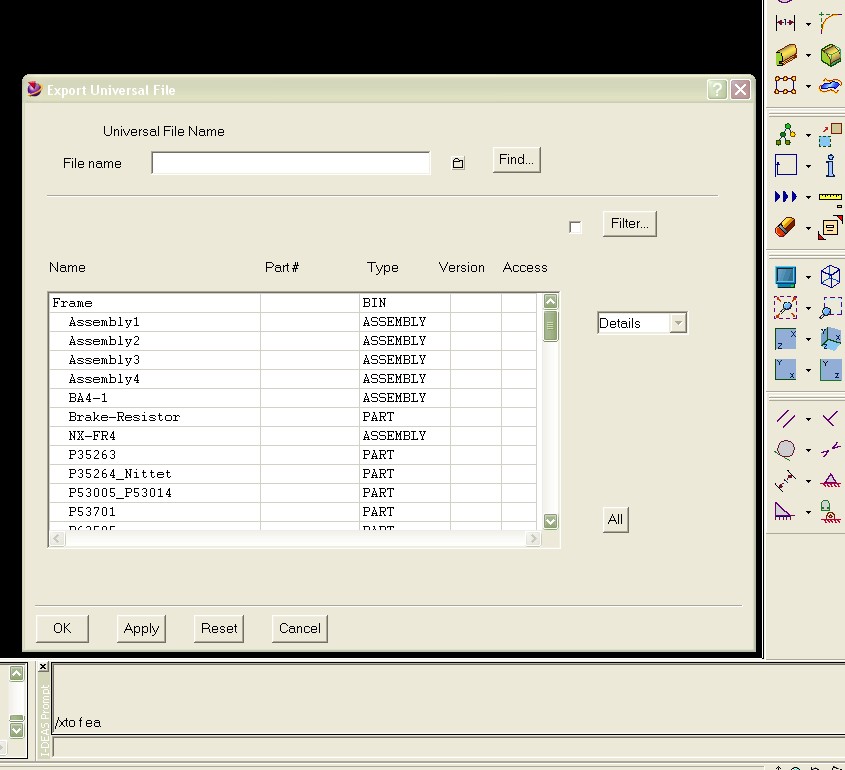Choose the green Shell solid icon
The width and height of the screenshot is (845, 770).
pyautogui.click(x=831, y=55)
